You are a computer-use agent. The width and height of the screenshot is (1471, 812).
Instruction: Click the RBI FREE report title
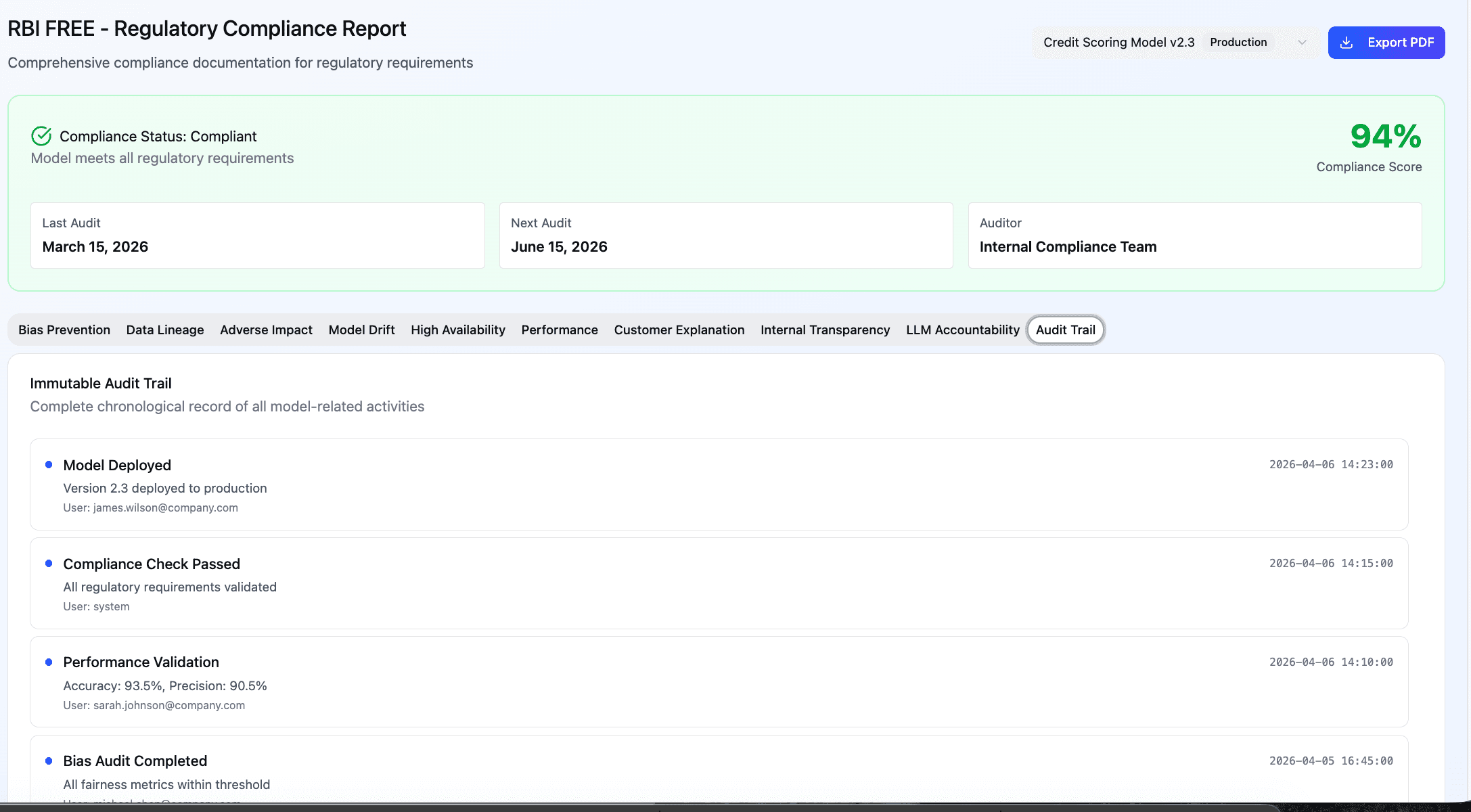pyautogui.click(x=206, y=28)
